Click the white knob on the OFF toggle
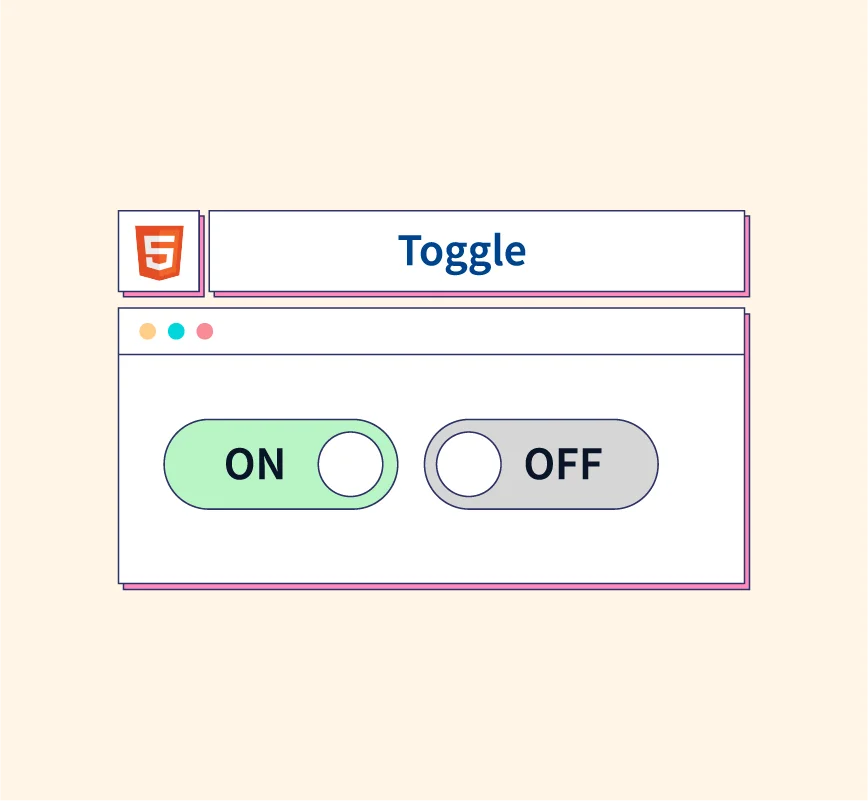868x801 pixels. (469, 464)
